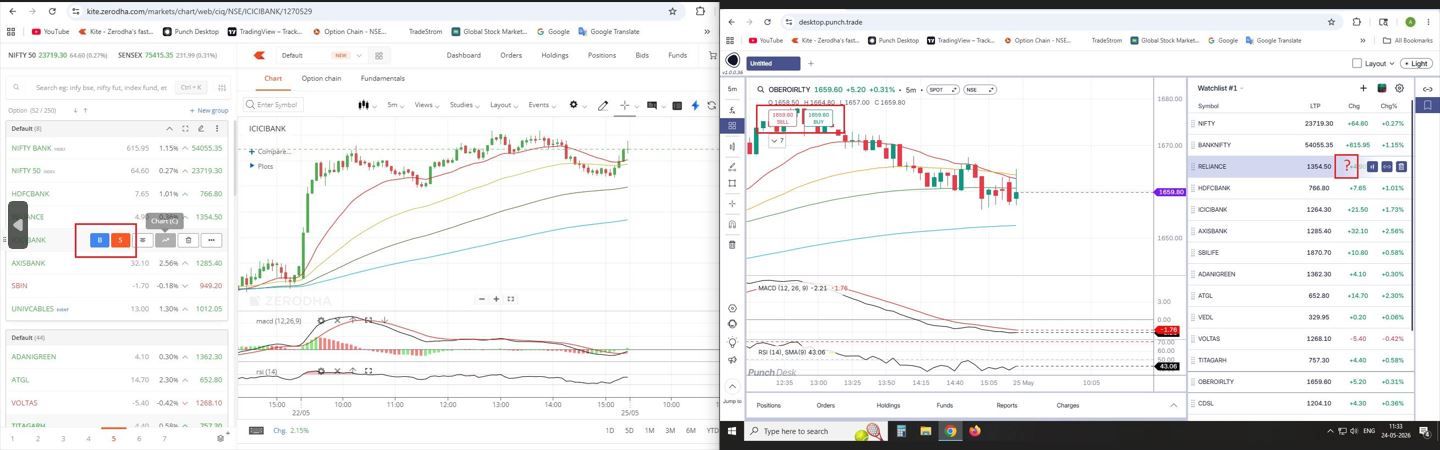Zoom in with plus button on Kite chart
Image resolution: width=1440 pixels, height=450 pixels.
coord(496,299)
